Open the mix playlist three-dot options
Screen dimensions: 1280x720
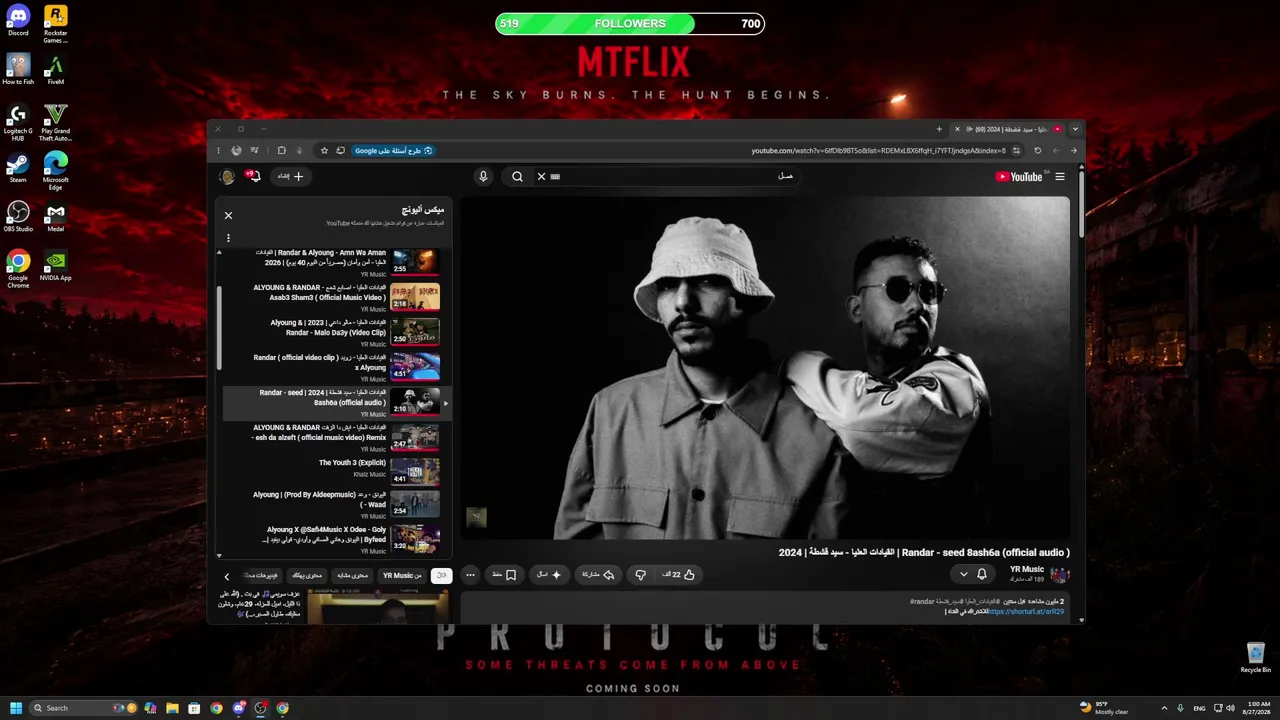point(228,238)
